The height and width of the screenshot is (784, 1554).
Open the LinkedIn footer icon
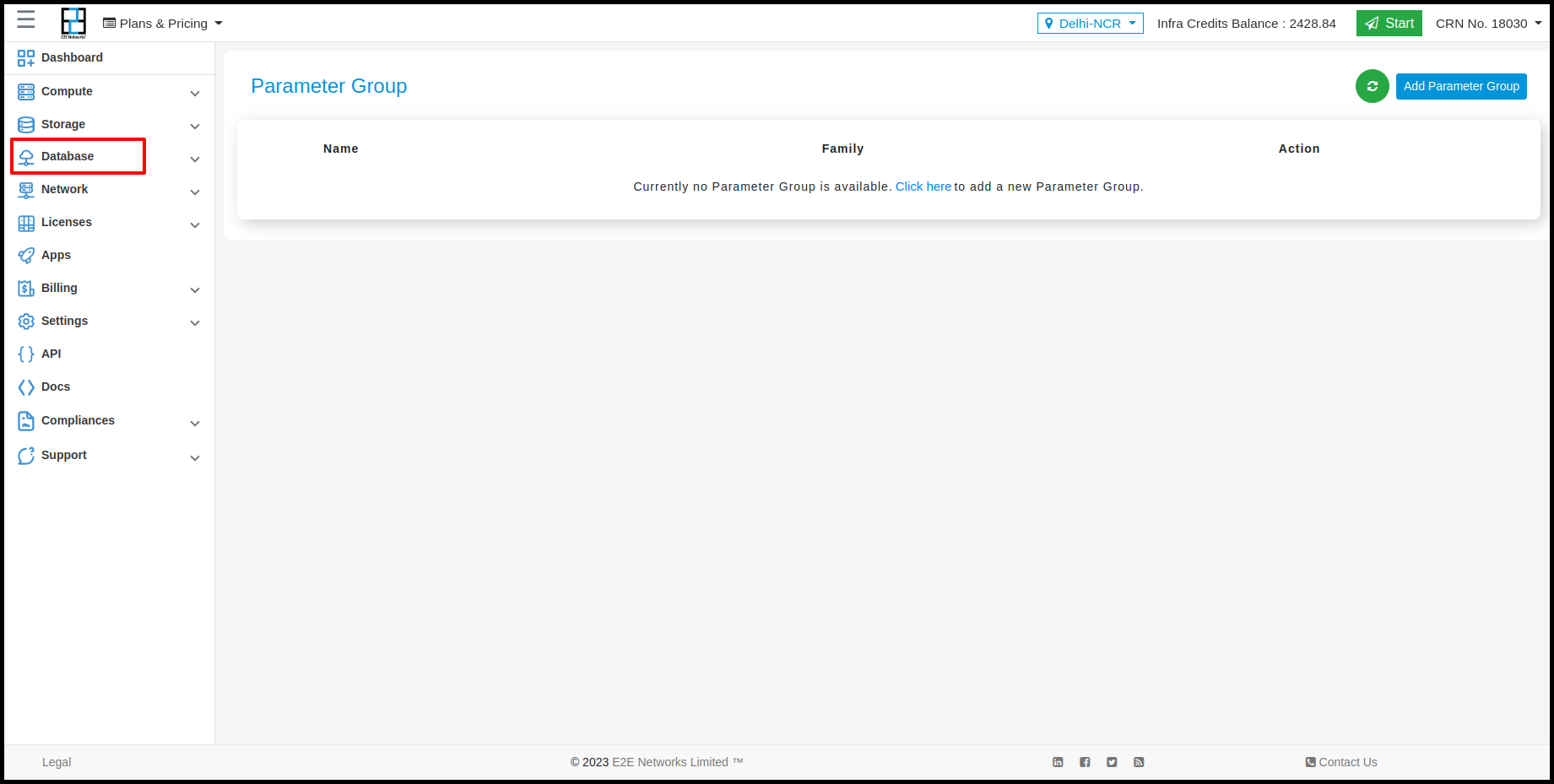[1058, 762]
